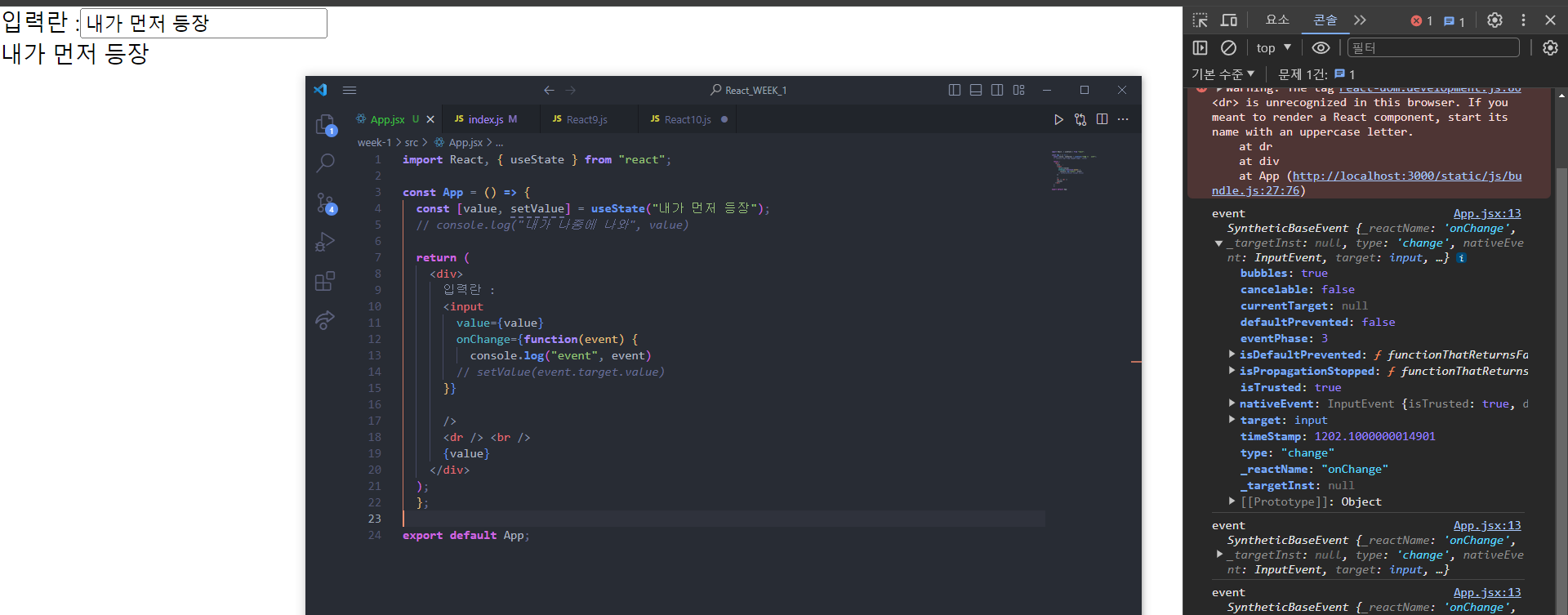Open the Explorer view in VS Code
The width and height of the screenshot is (1568, 615).
coord(325,124)
